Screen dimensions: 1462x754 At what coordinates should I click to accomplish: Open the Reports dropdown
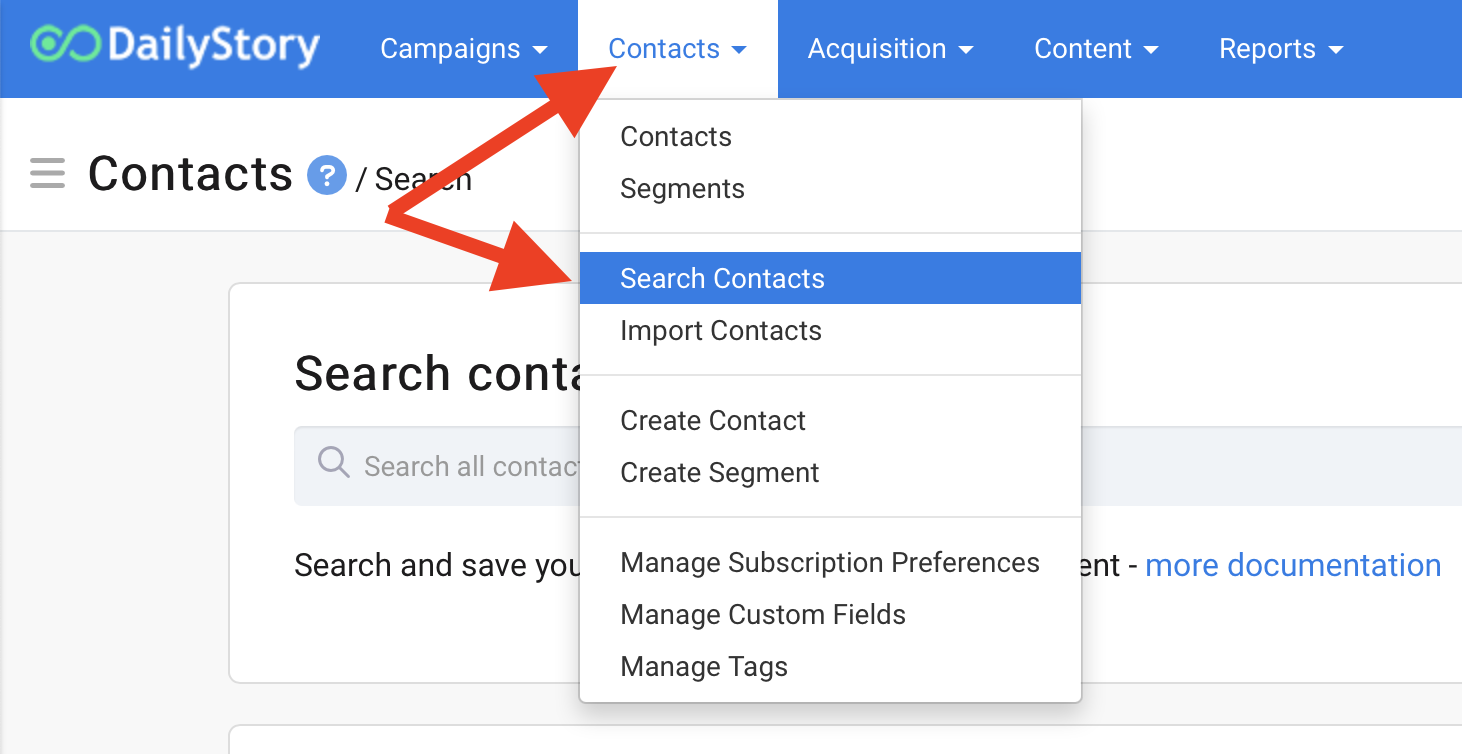tap(1281, 49)
